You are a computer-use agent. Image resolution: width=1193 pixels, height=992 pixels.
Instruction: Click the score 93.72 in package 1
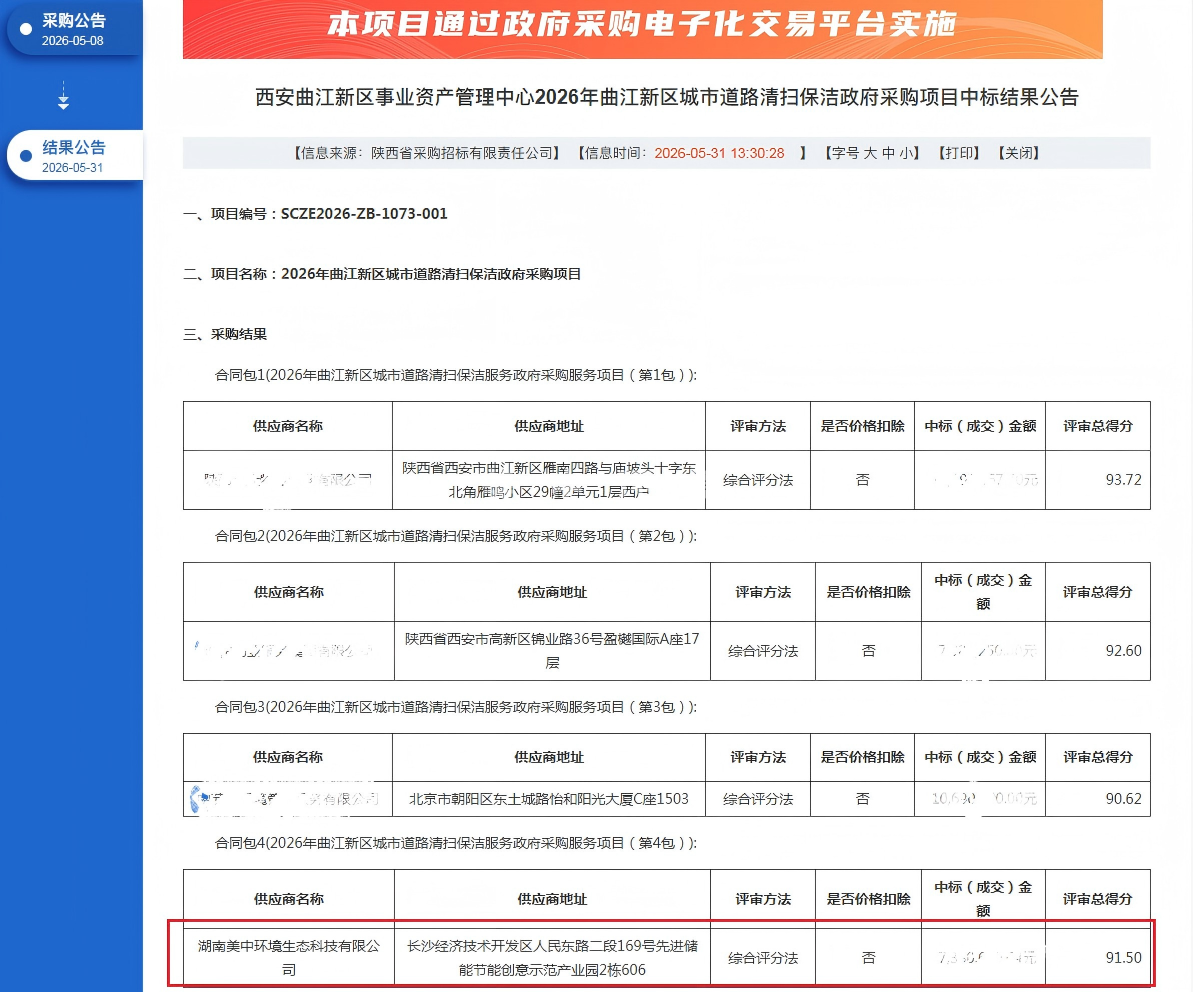[1123, 480]
